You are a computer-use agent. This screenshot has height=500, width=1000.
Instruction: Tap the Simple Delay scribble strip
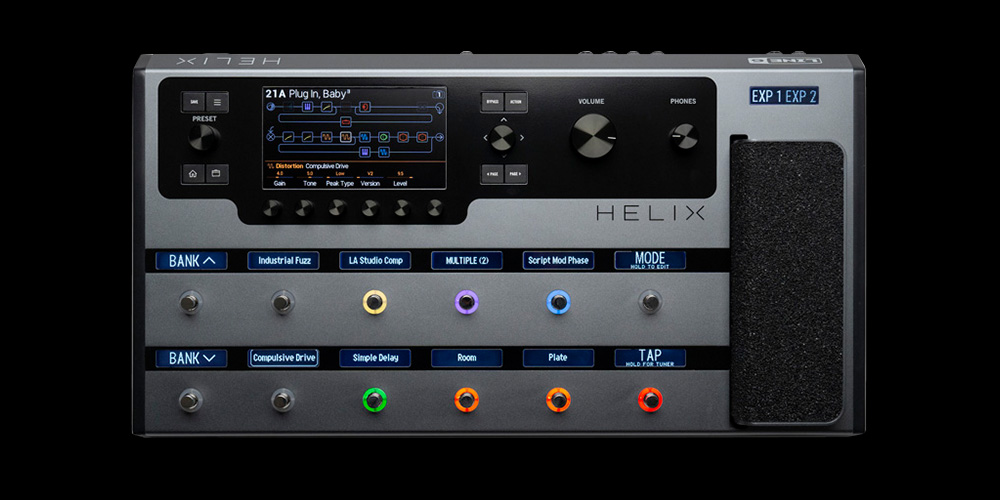(375, 358)
